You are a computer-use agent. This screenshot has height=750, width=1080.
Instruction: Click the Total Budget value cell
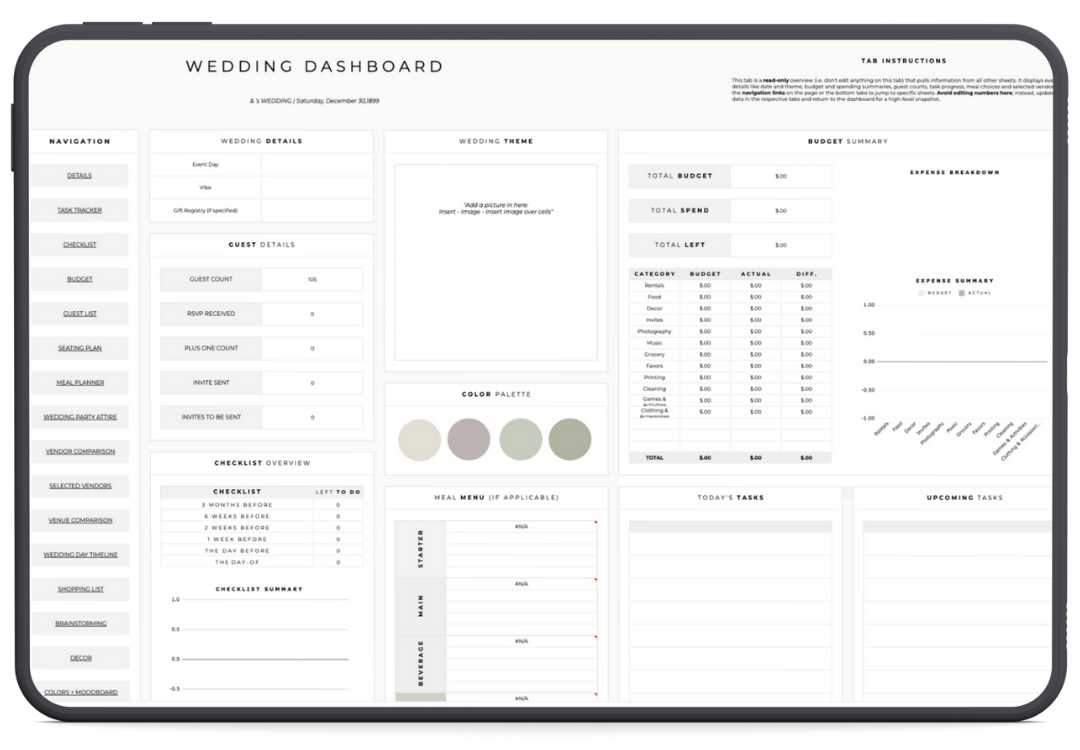[780, 176]
